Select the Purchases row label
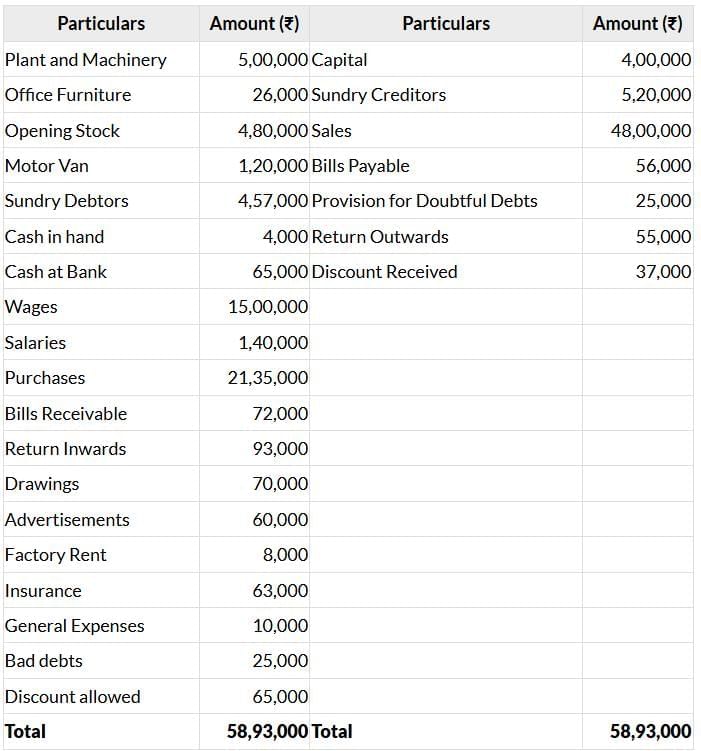701x751 pixels. tap(45, 378)
